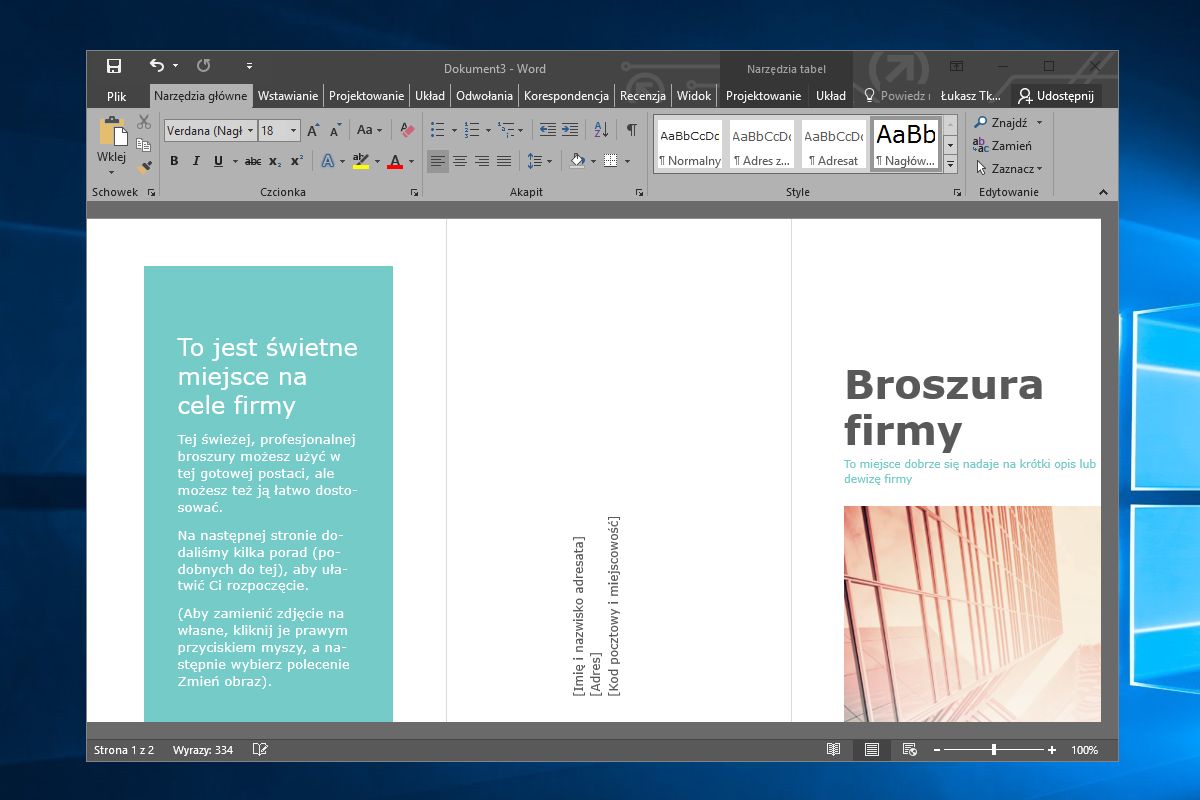Click the Udostępnij share button
The width and height of the screenshot is (1200, 800).
1056,96
